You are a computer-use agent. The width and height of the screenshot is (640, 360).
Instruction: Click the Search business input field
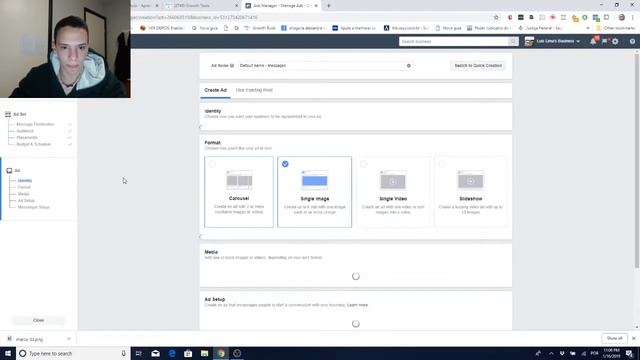click(x=453, y=42)
